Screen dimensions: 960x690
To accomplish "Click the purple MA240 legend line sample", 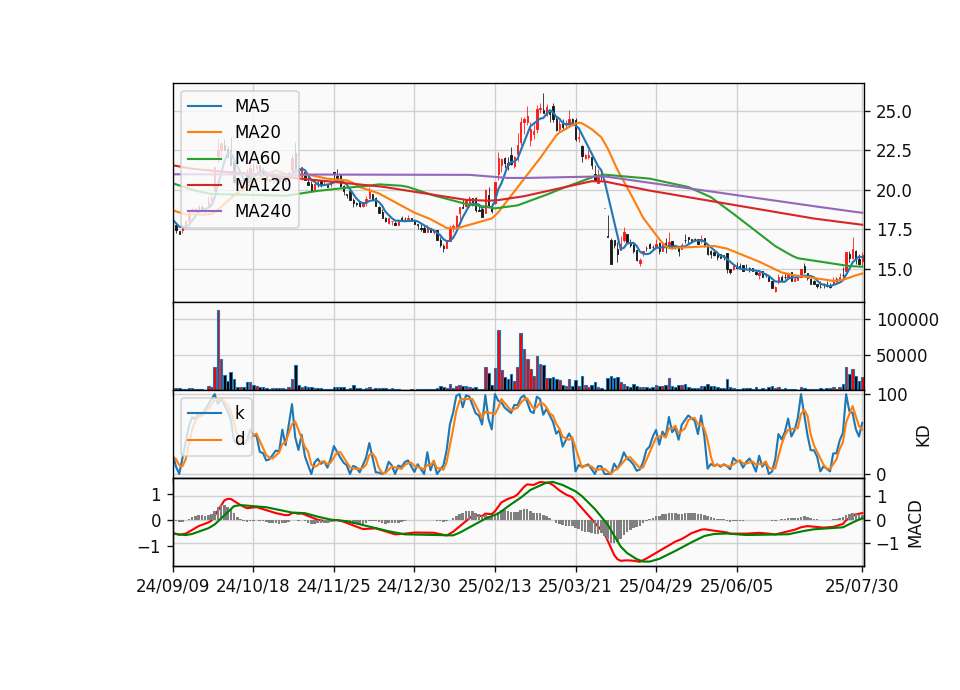I will 204,211.
